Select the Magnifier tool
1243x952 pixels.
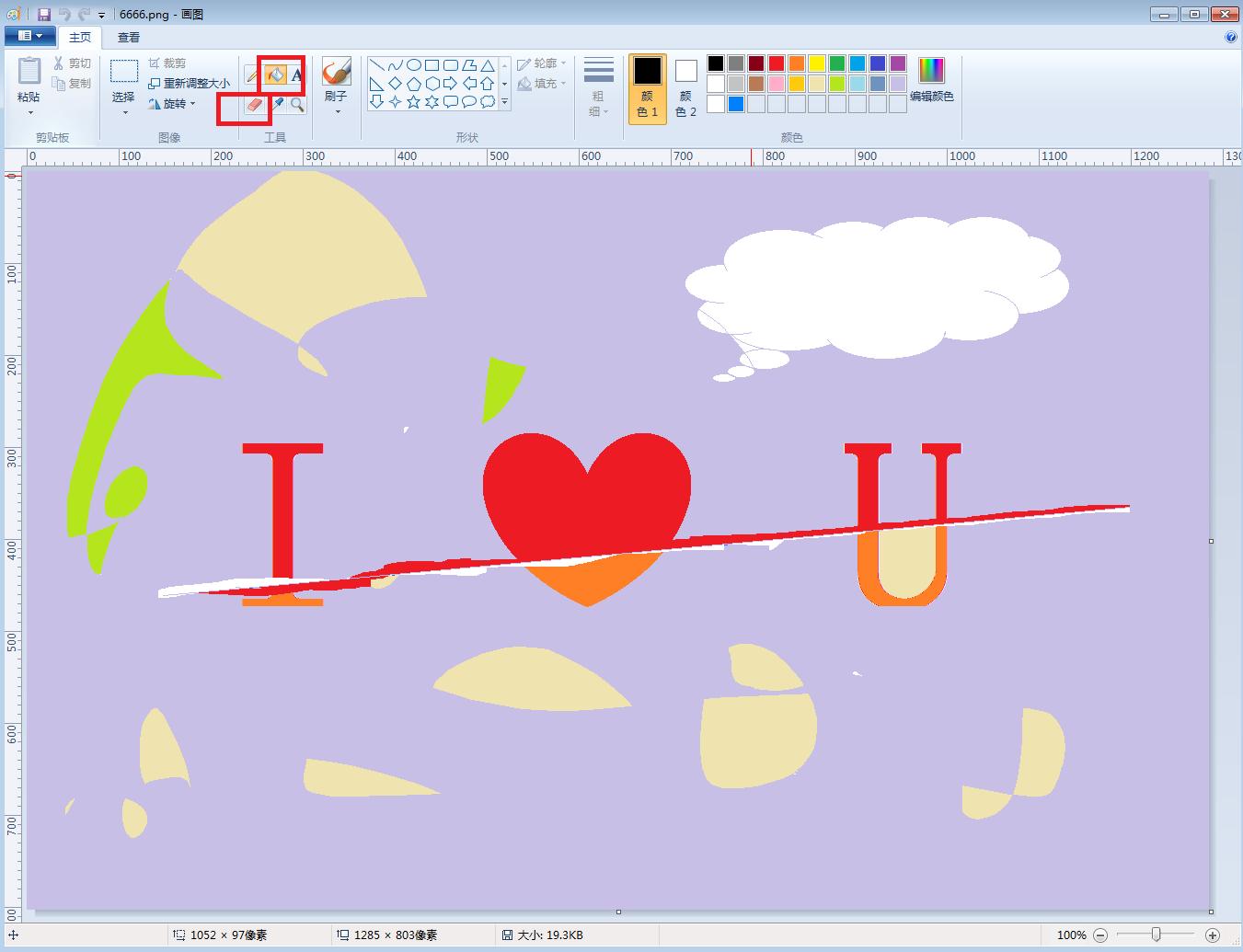tap(297, 105)
